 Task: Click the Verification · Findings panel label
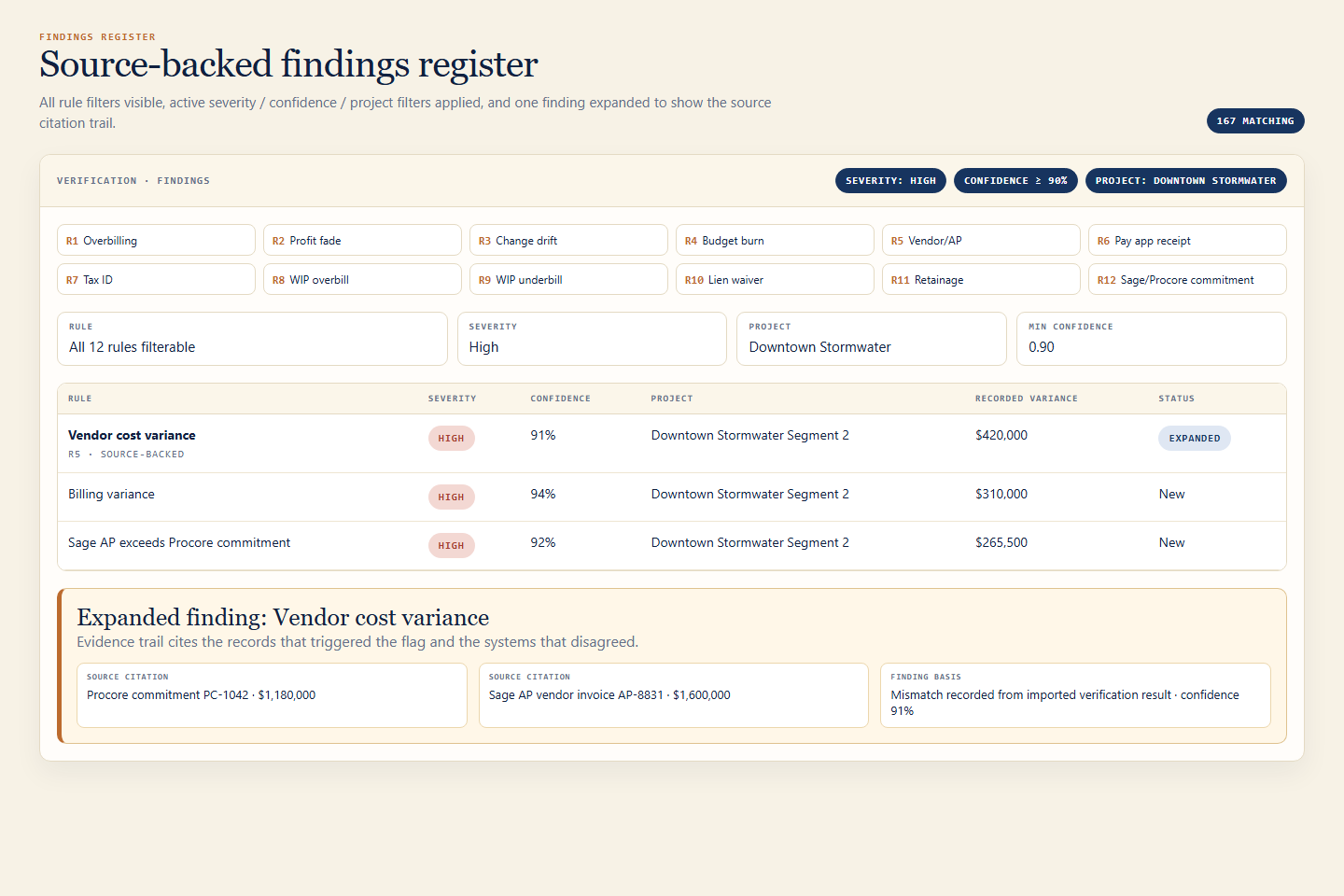(133, 181)
